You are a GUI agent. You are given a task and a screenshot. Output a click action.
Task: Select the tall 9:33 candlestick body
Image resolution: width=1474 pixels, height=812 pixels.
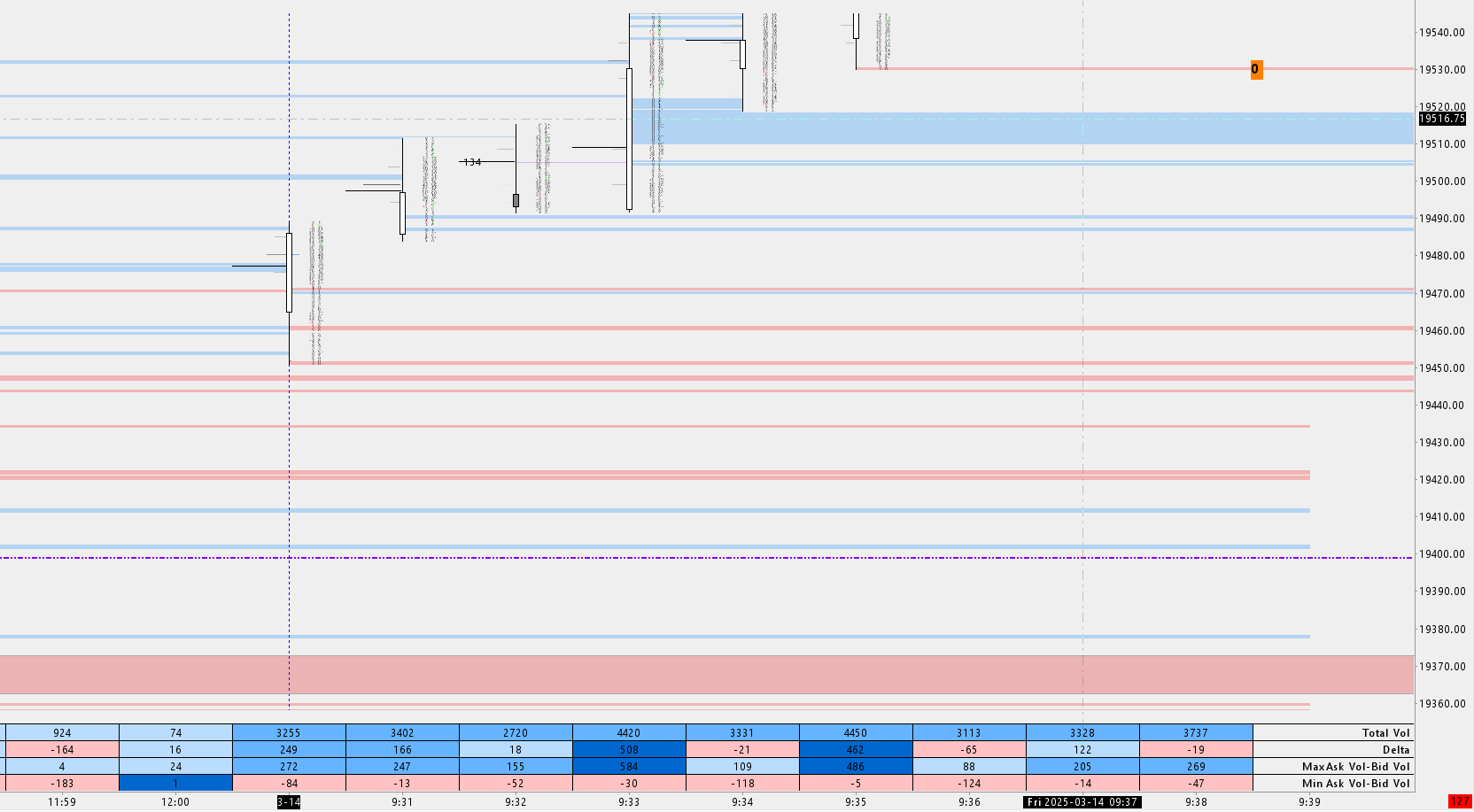click(x=629, y=138)
